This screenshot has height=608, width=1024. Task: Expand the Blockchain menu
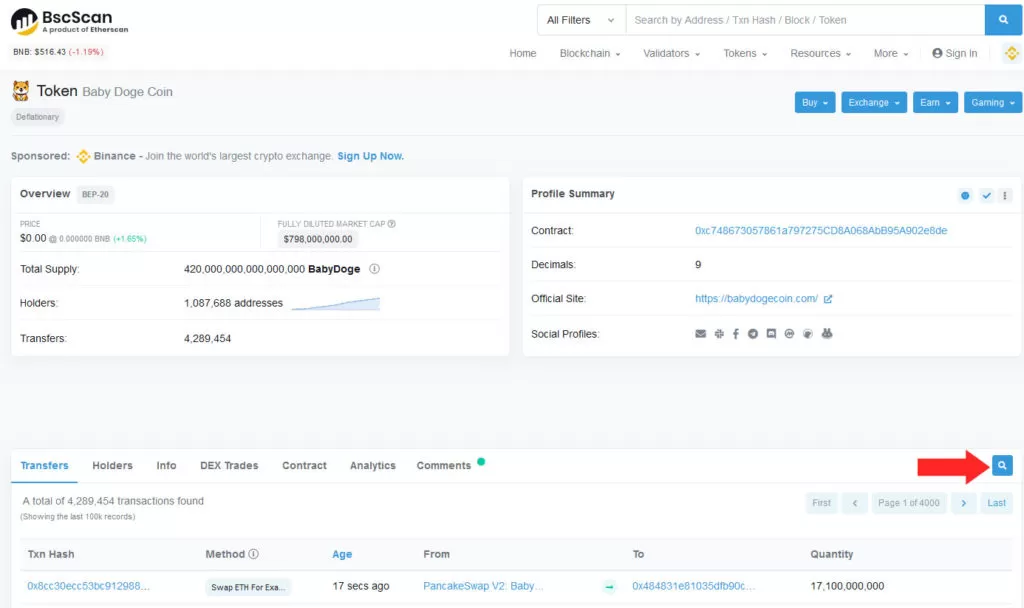click(590, 54)
